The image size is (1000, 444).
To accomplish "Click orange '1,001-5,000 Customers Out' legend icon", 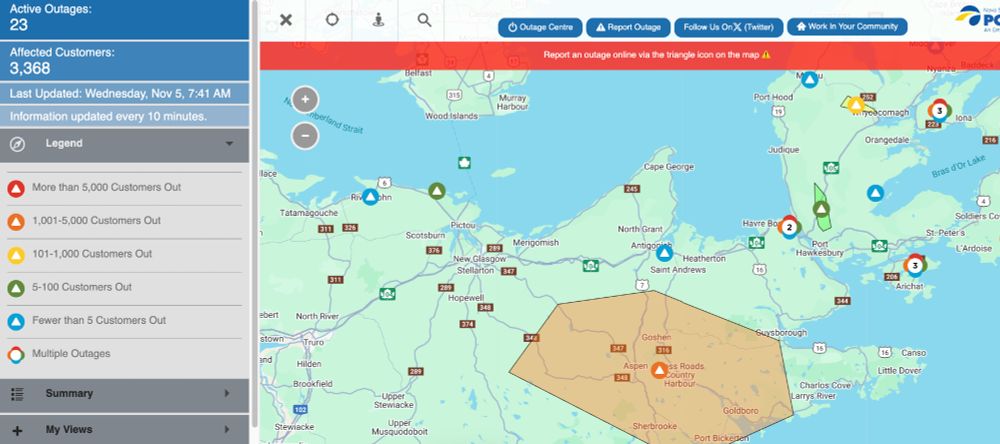I will (x=16, y=222).
